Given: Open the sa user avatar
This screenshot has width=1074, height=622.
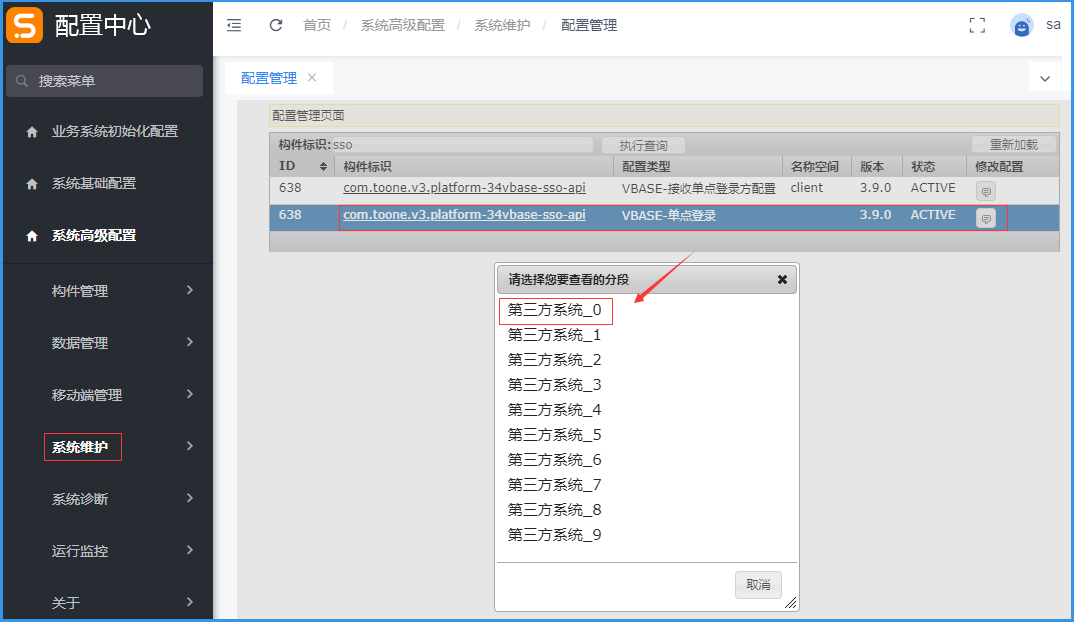Looking at the screenshot, I should [1021, 26].
